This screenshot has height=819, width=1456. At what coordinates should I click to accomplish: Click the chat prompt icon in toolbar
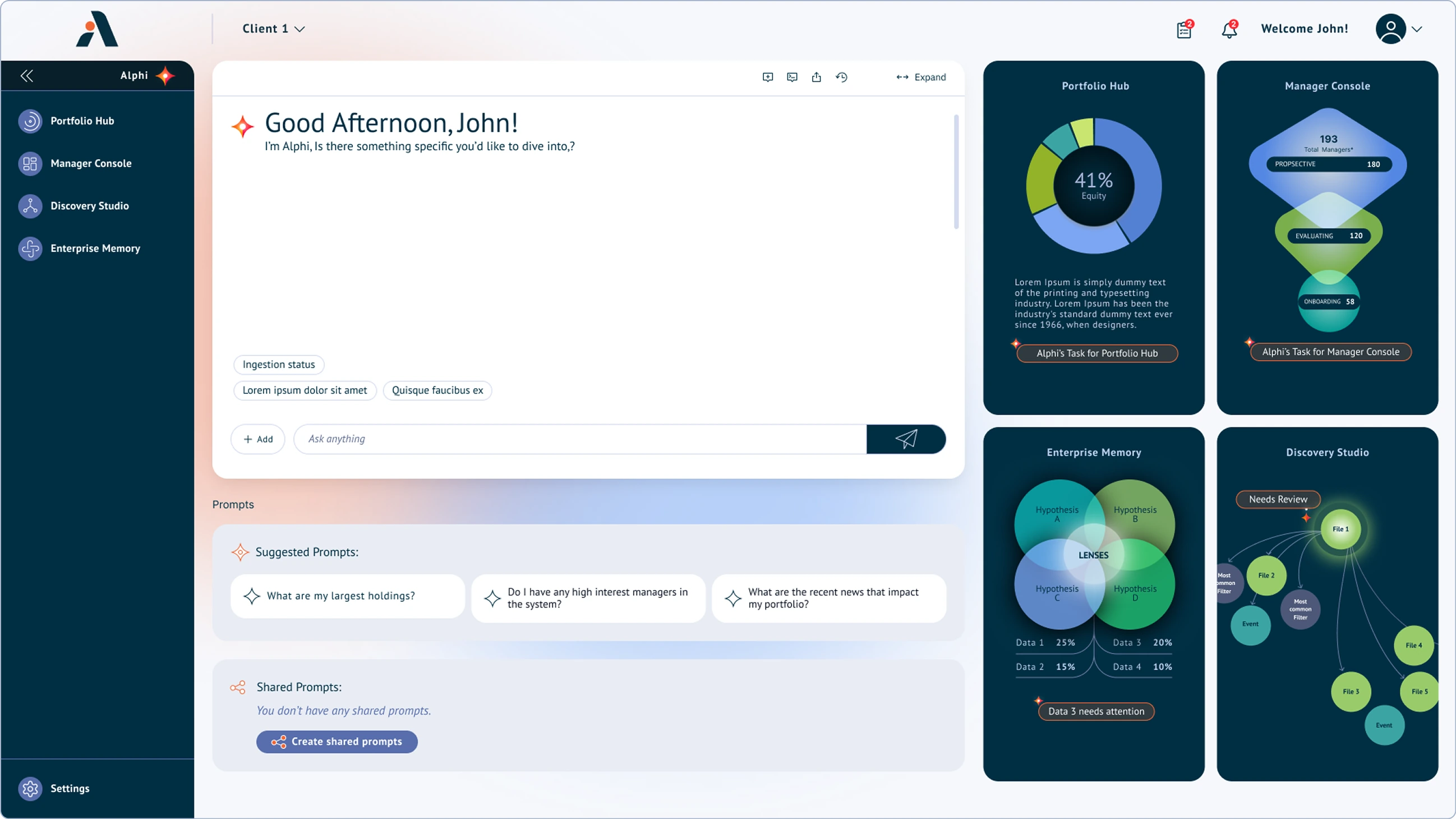[x=792, y=77]
